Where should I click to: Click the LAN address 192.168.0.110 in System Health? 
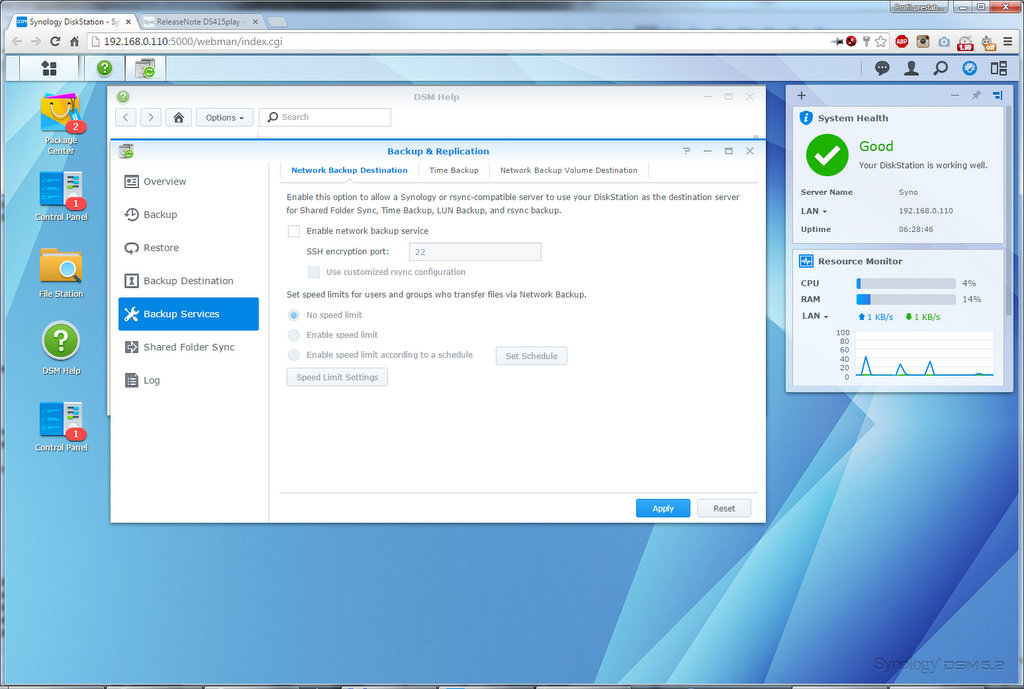[925, 211]
